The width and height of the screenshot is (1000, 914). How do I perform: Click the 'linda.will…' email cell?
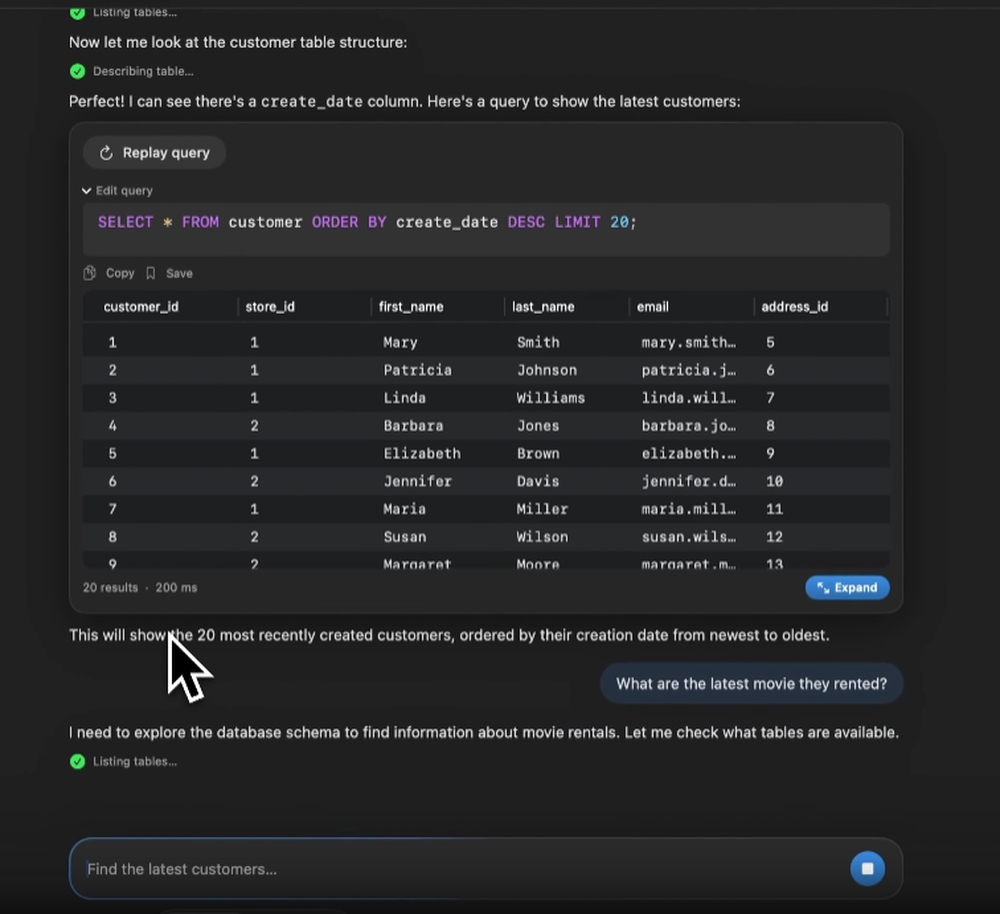688,398
